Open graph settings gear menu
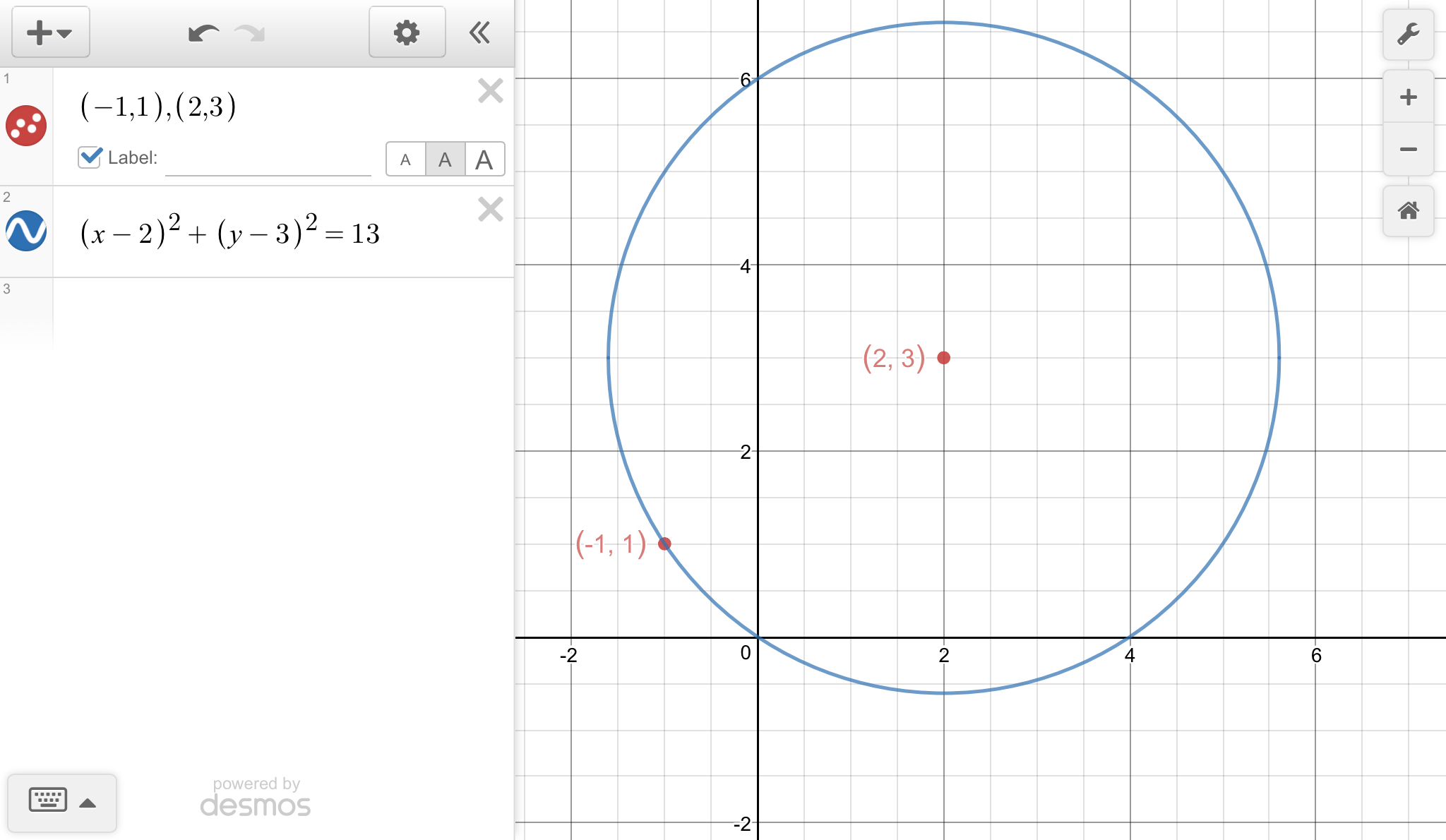Screen dimensions: 1446x840 click(407, 32)
